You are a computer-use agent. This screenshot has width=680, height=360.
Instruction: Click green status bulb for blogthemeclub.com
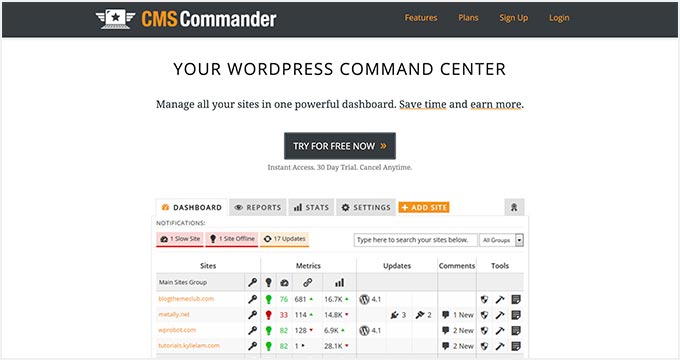(268, 299)
